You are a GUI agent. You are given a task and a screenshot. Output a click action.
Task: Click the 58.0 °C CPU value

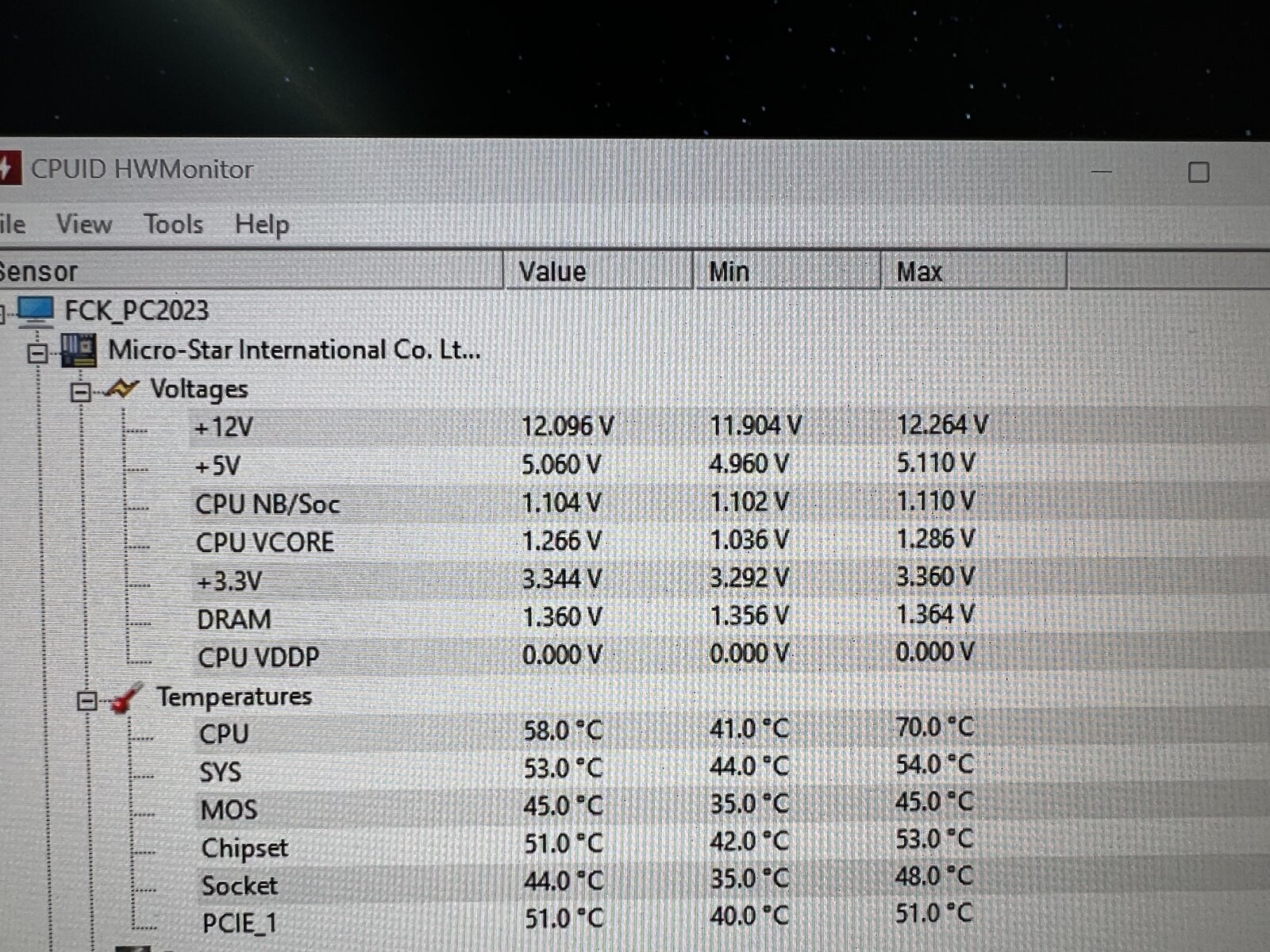coord(564,731)
